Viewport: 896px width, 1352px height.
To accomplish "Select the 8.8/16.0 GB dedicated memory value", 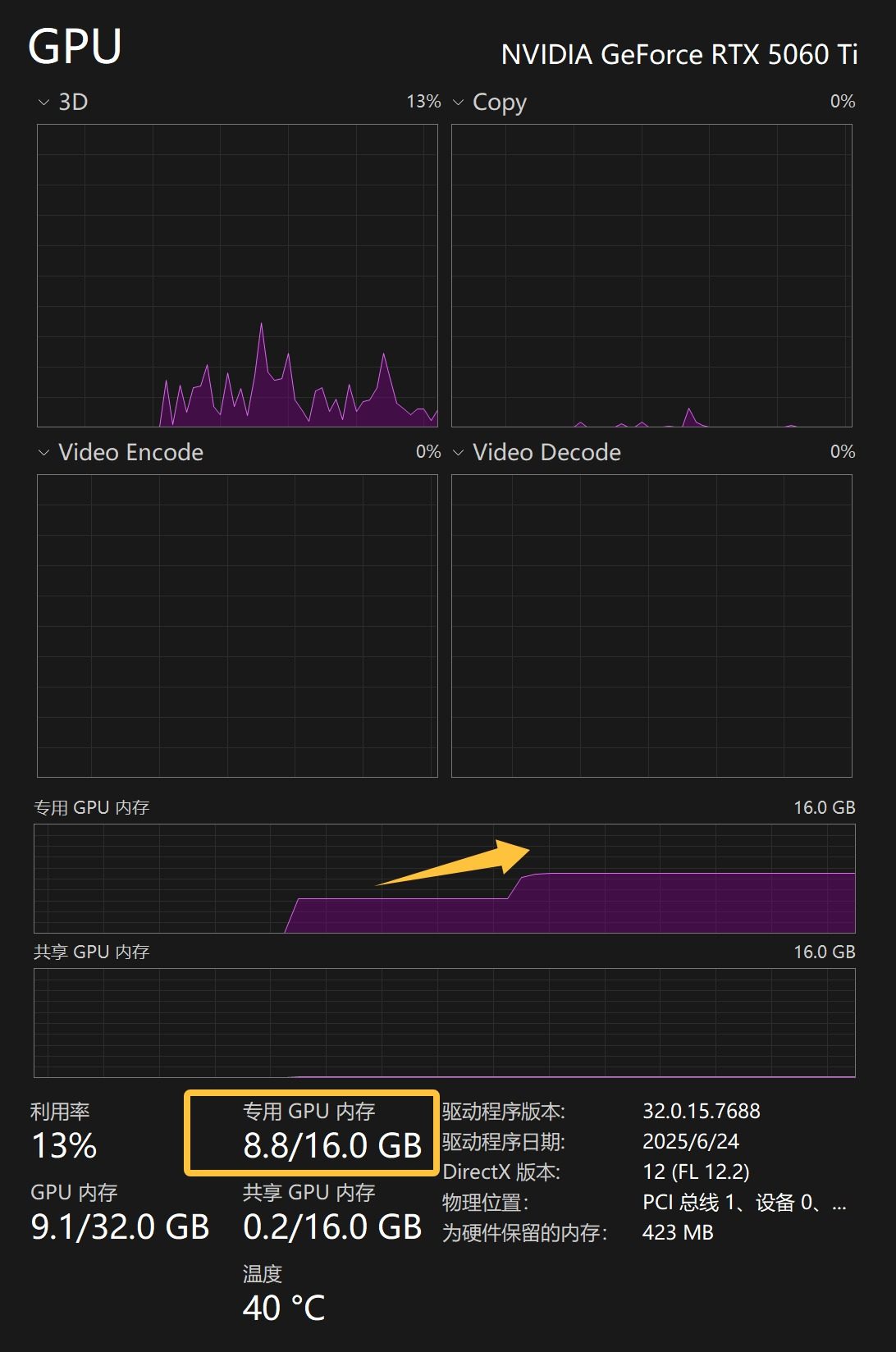I will click(x=332, y=1146).
